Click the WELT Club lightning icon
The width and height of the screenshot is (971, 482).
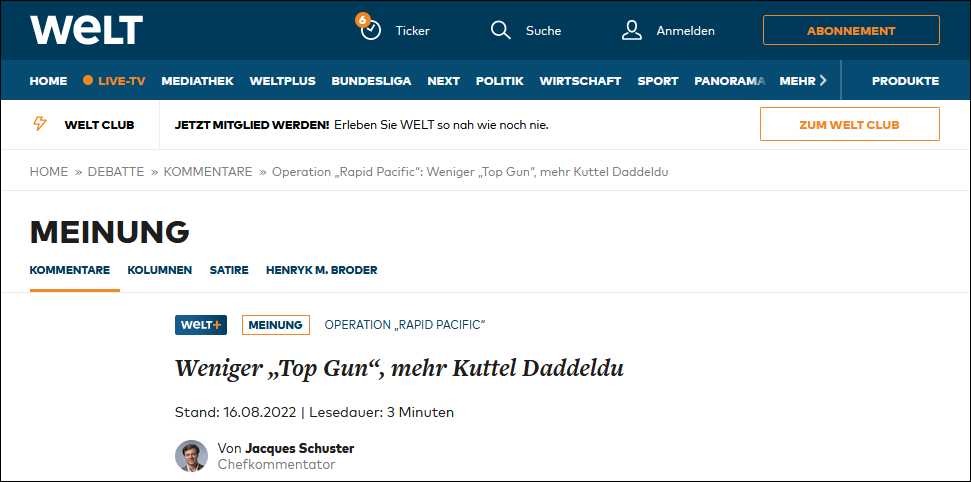[x=40, y=124]
